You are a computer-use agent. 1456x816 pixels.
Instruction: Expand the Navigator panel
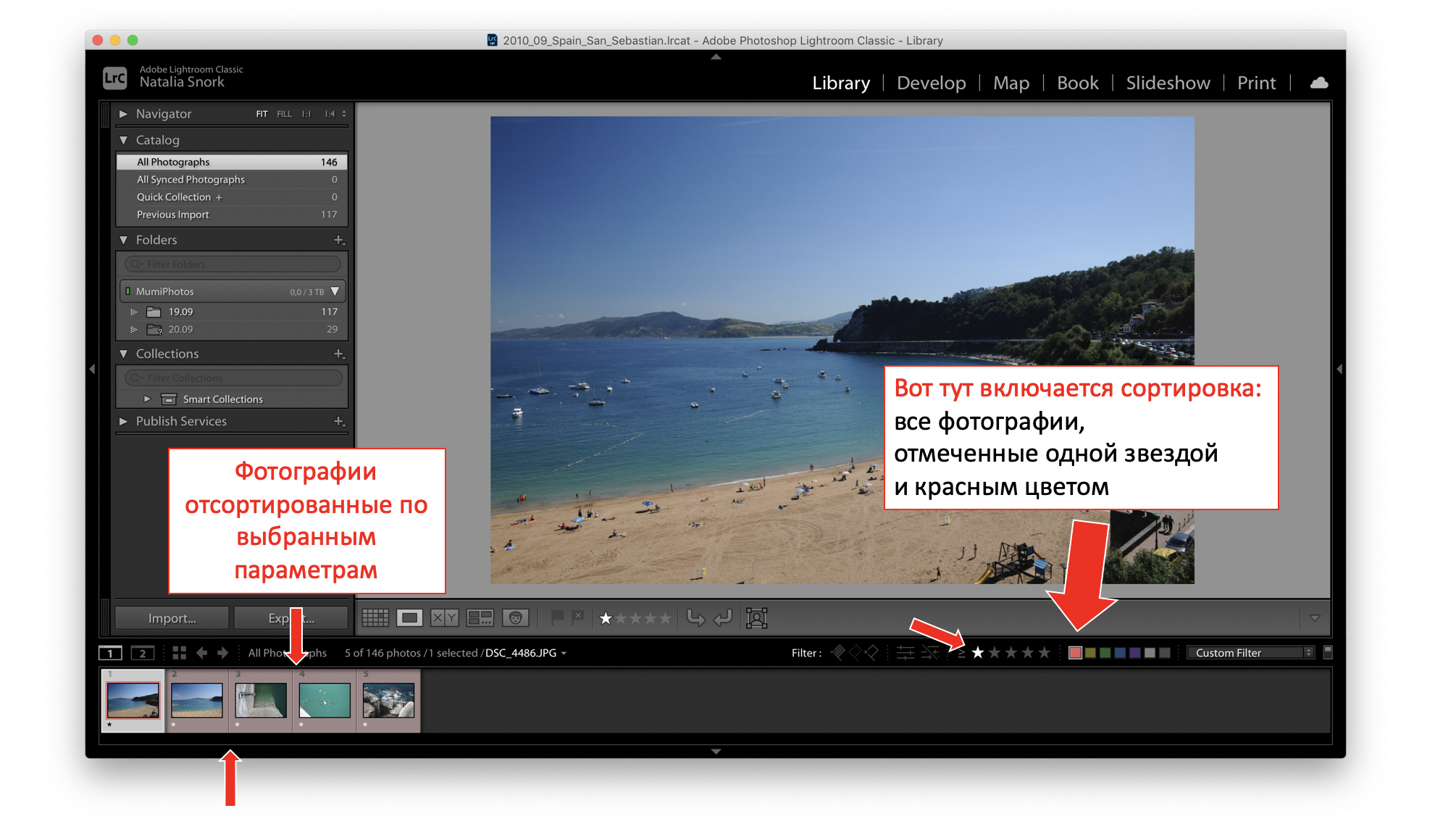pos(123,114)
